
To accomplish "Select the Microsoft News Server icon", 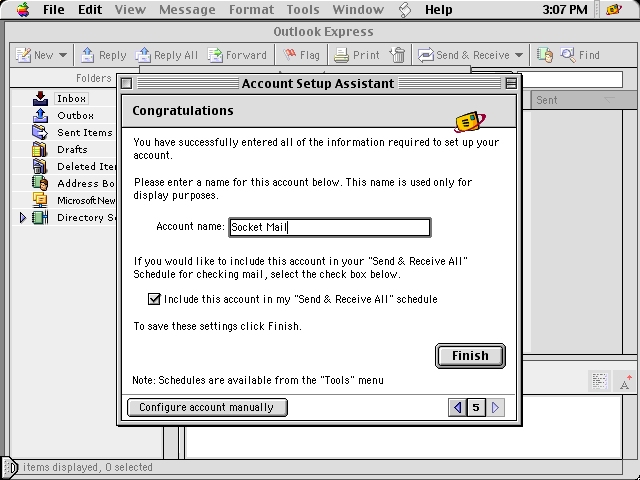I will pos(40,200).
